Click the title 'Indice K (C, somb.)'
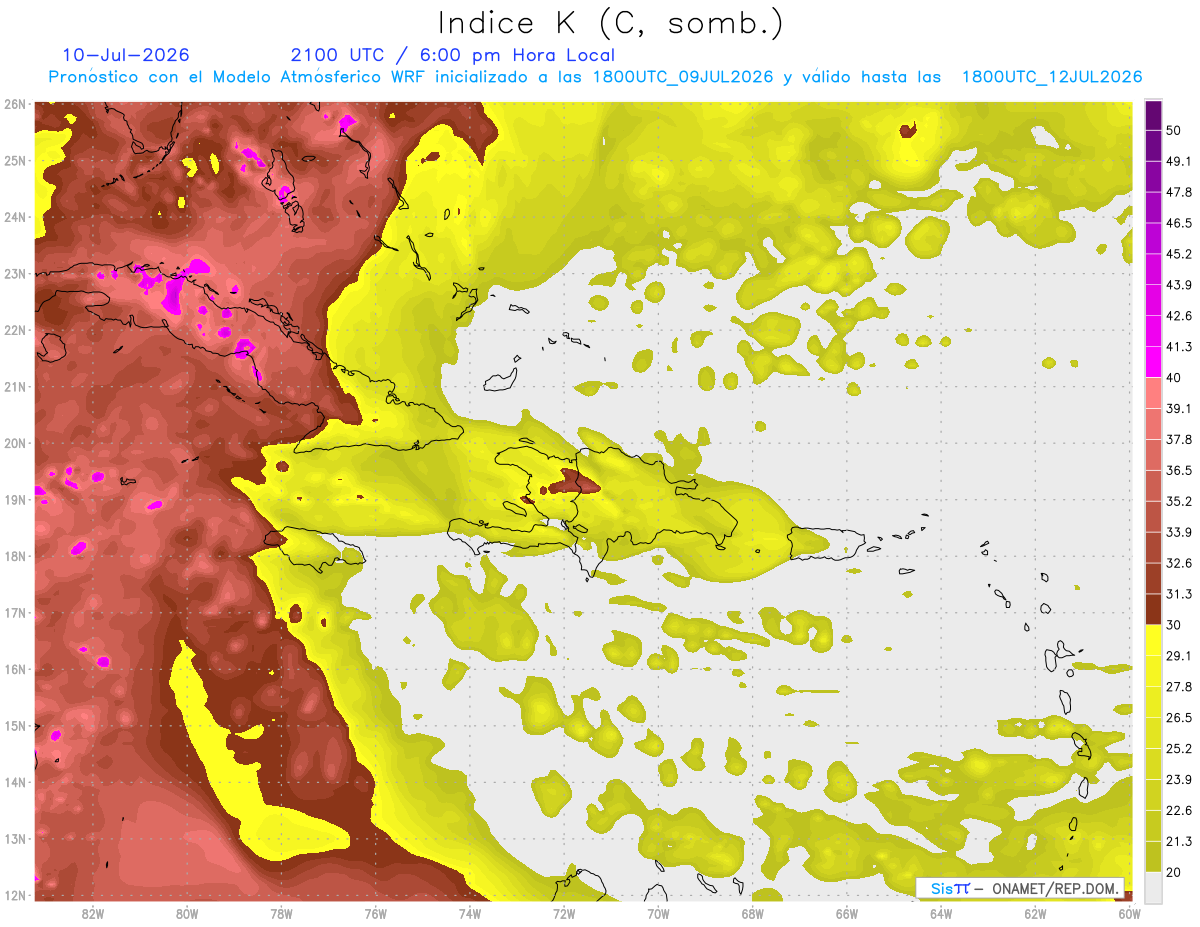Viewport: 1200px width, 927px height. pyautogui.click(x=611, y=23)
